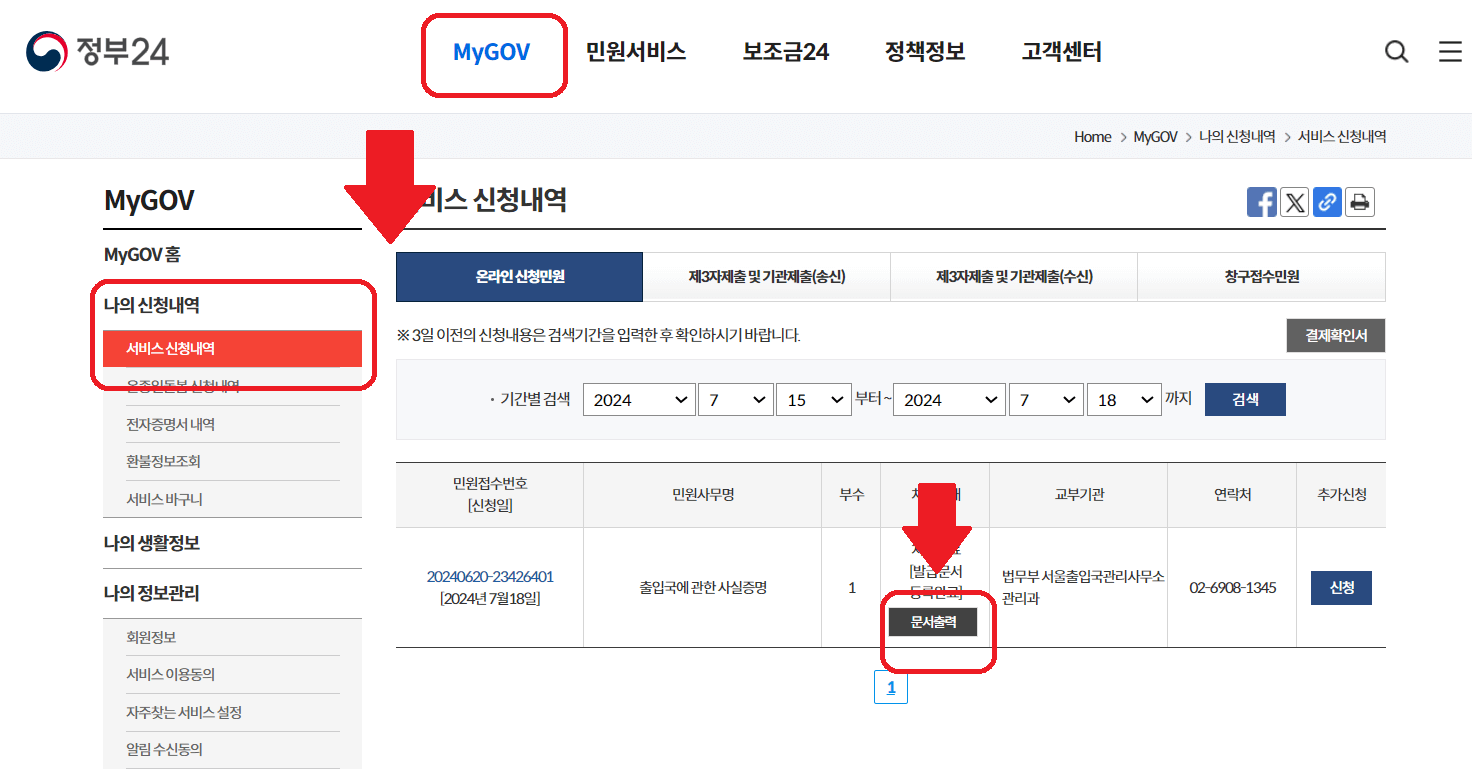The height and width of the screenshot is (769, 1472).
Task: Open the hamburger menu icon
Action: (1450, 51)
